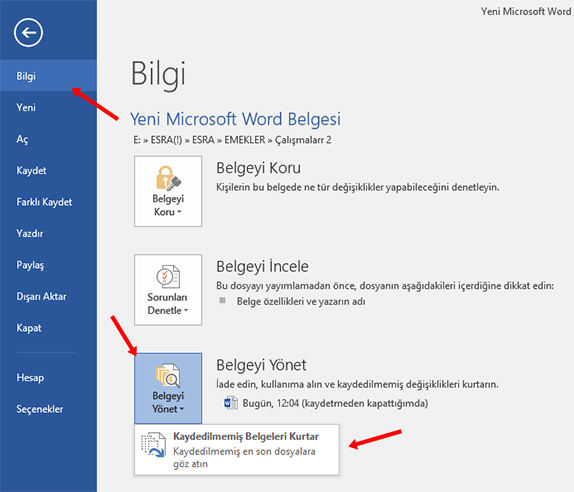574x492 pixels.
Task: Click the Sorunları Denetle checklist icon
Action: [168, 276]
